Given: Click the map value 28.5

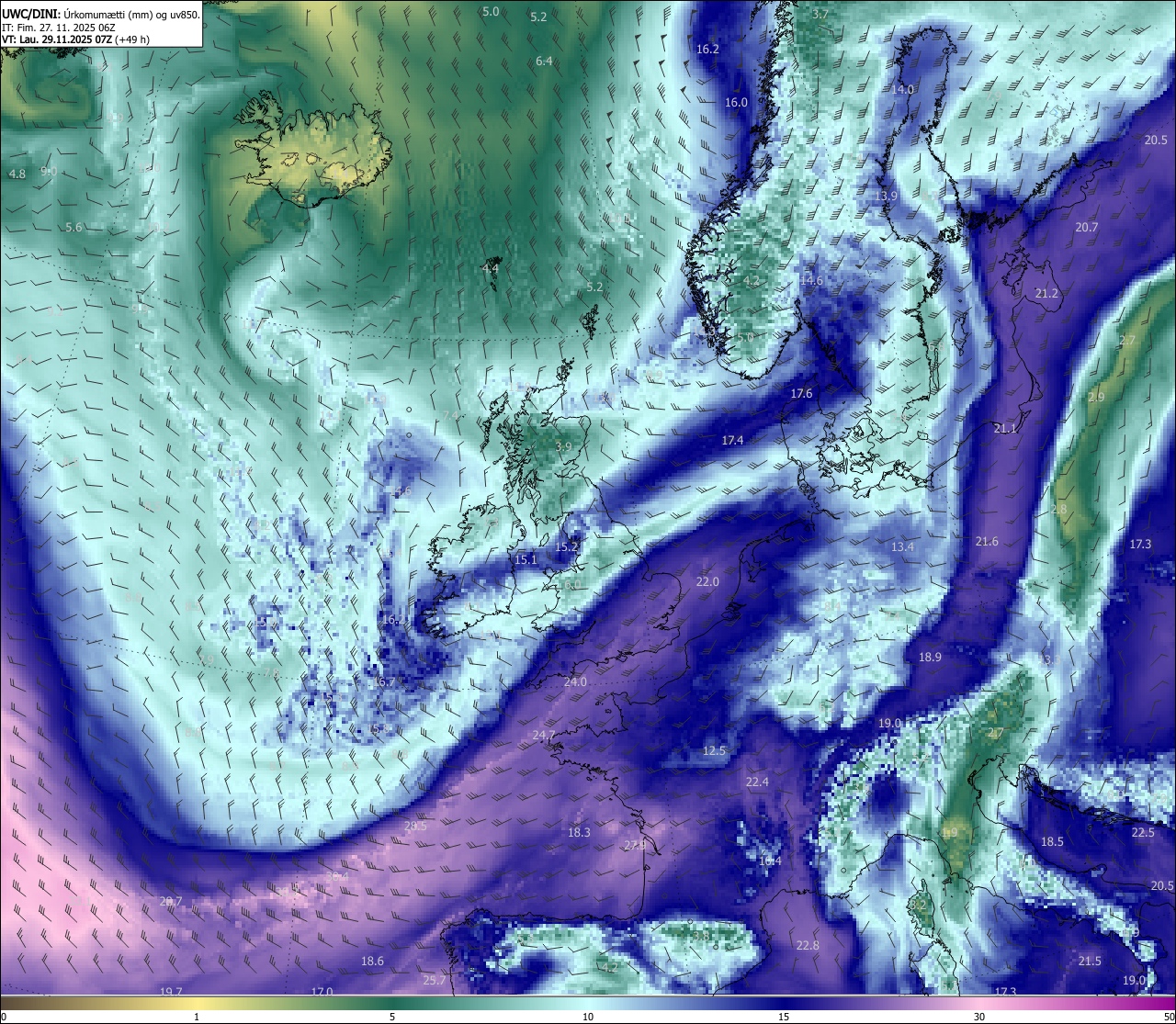Looking at the screenshot, I should [x=415, y=827].
